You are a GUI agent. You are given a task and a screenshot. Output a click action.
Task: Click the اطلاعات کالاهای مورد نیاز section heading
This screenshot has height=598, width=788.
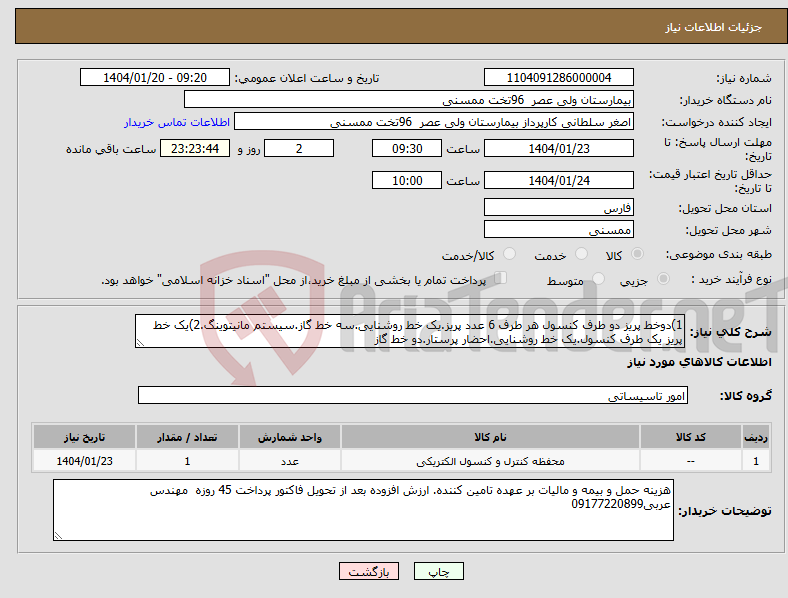click(699, 362)
